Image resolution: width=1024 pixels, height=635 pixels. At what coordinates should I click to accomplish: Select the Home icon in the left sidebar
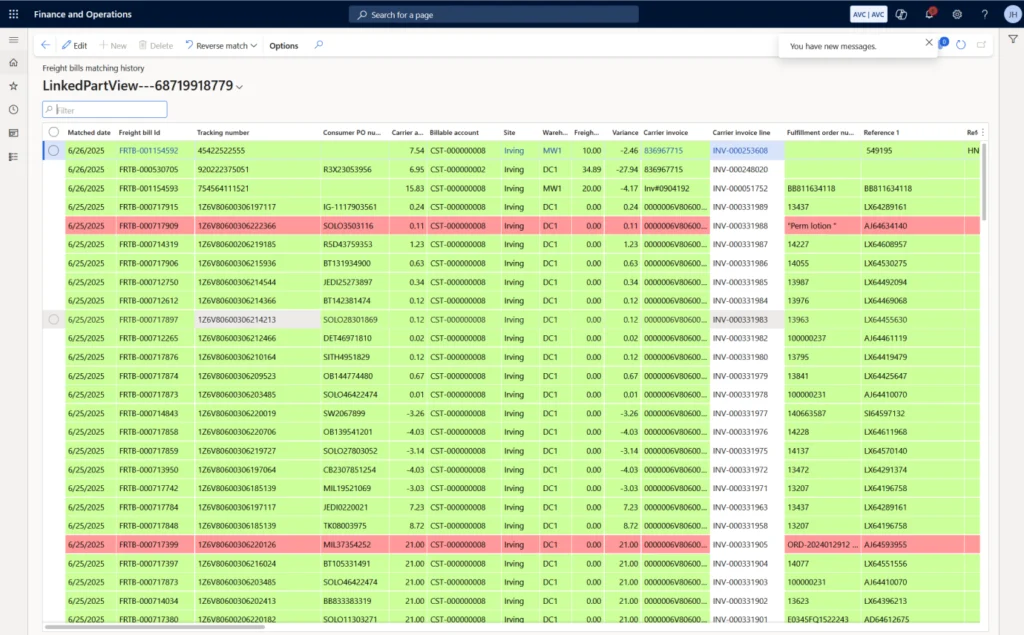[x=13, y=62]
